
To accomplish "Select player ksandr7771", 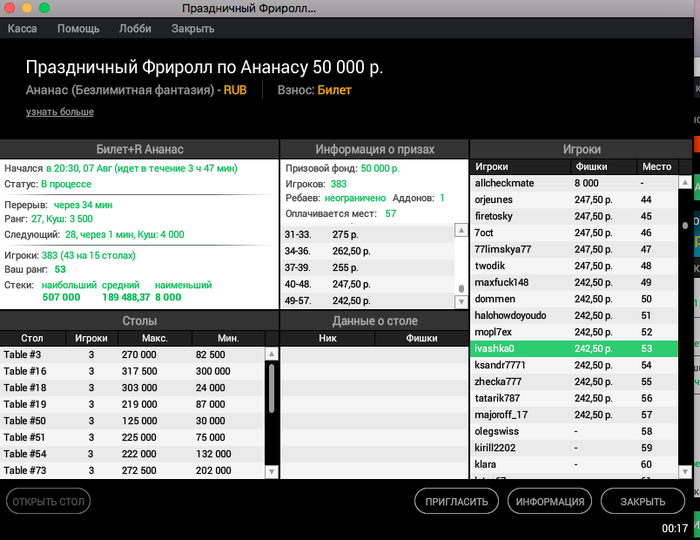I will click(x=574, y=365).
